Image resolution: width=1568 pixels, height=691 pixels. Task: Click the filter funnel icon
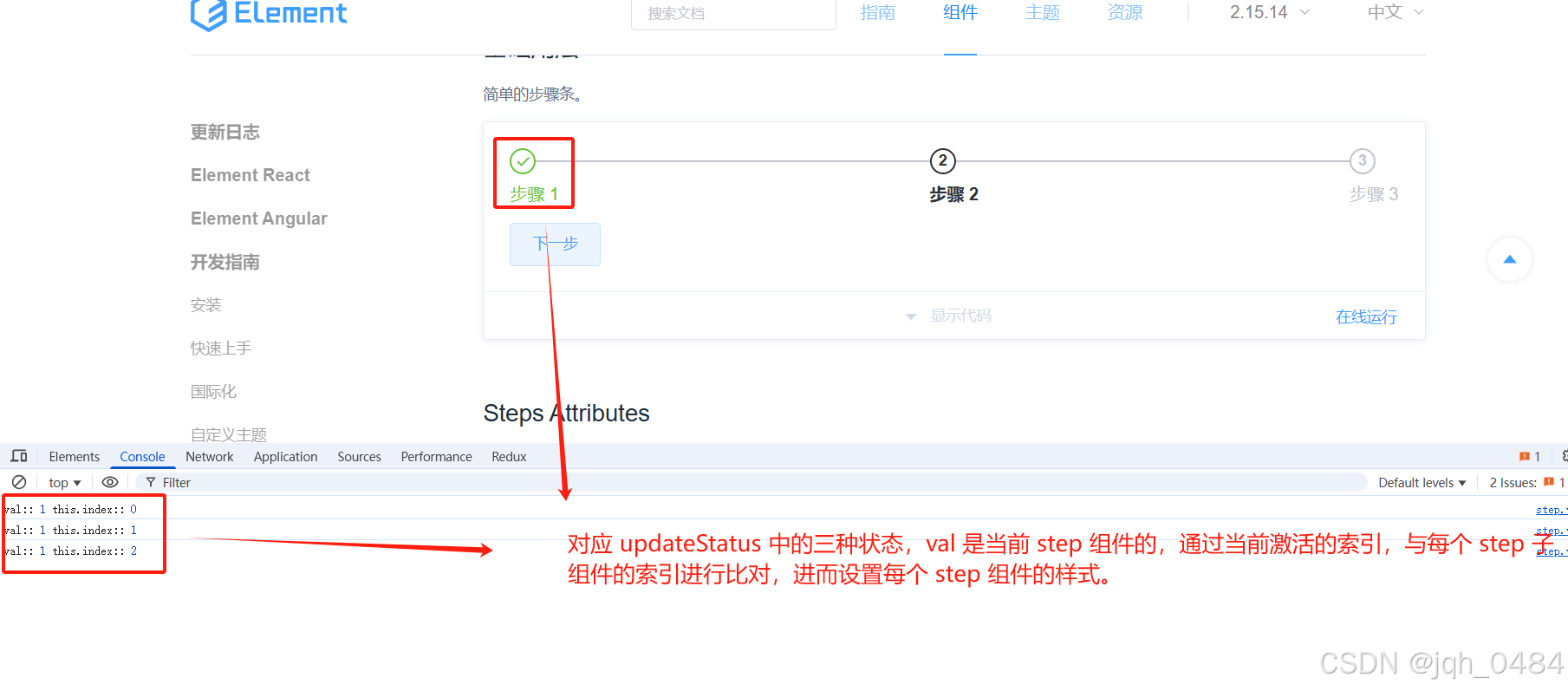click(151, 482)
